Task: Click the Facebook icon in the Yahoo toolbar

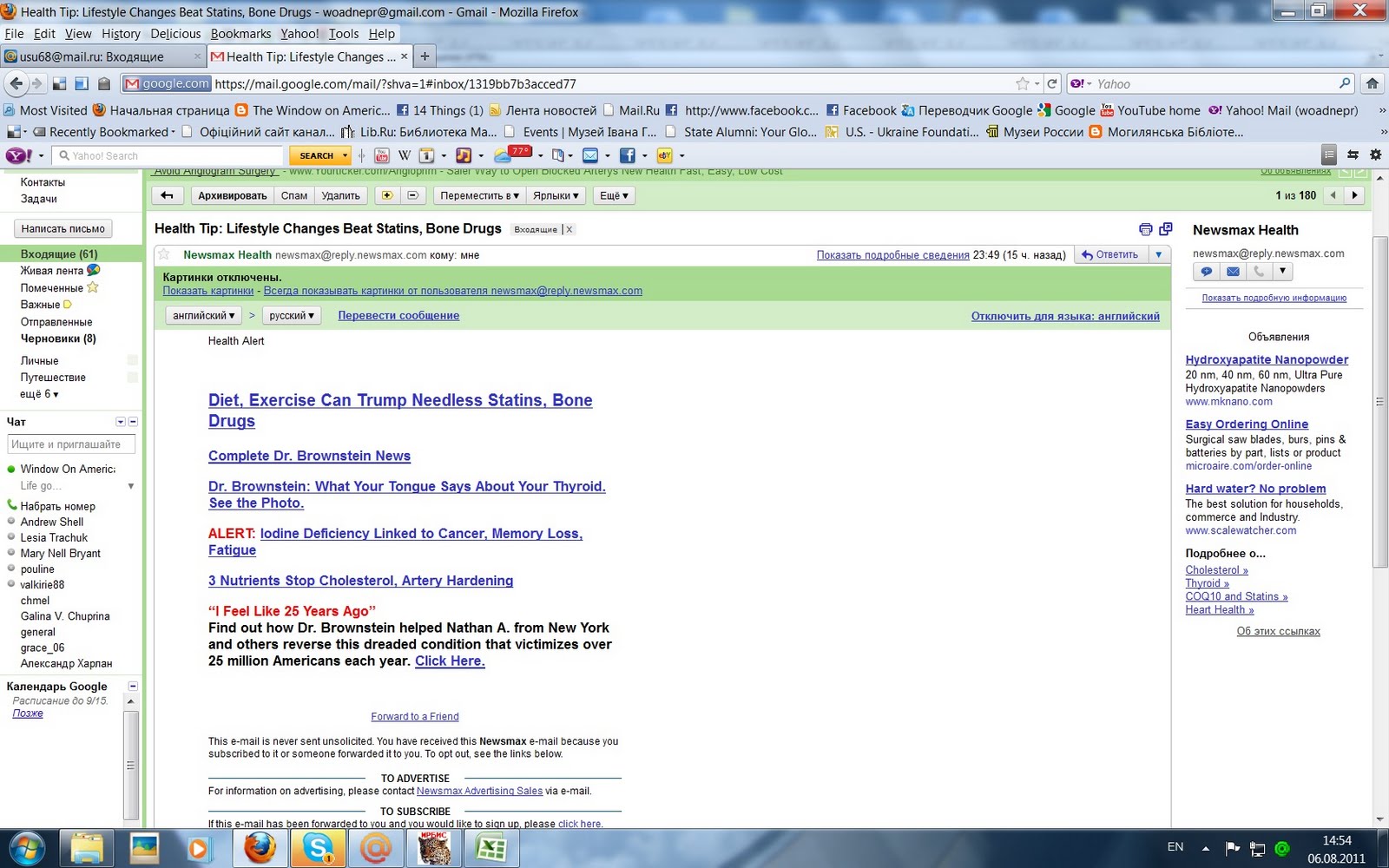Action: [627, 155]
